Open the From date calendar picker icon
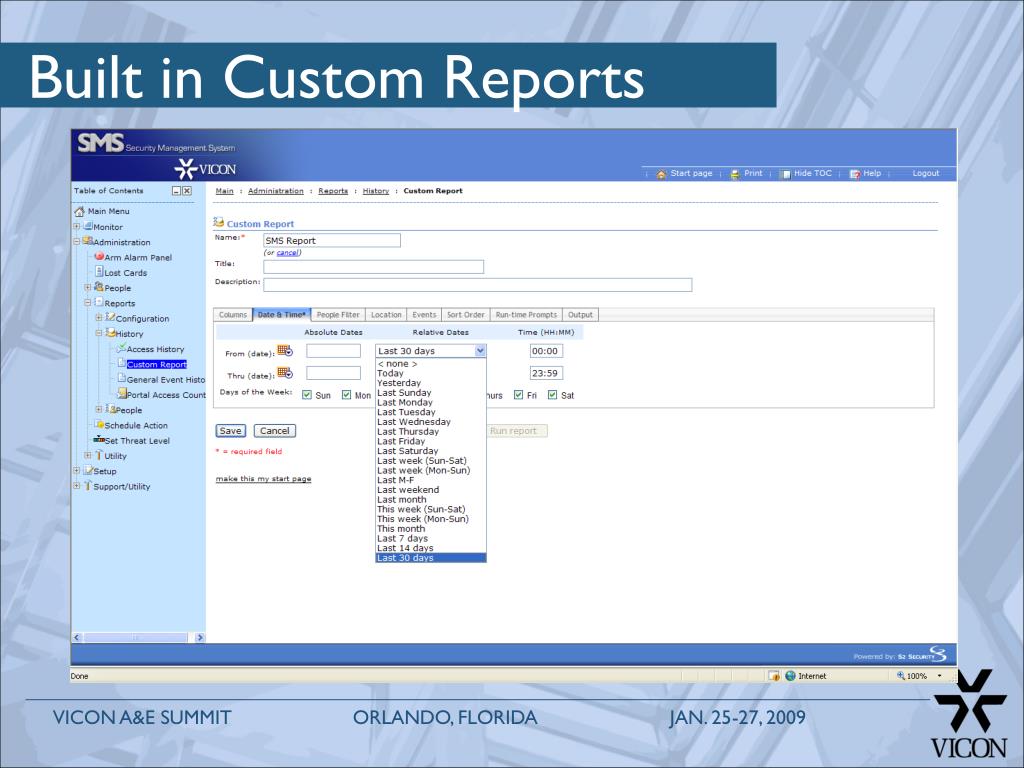Screen dimensions: 1024x768 (285, 351)
